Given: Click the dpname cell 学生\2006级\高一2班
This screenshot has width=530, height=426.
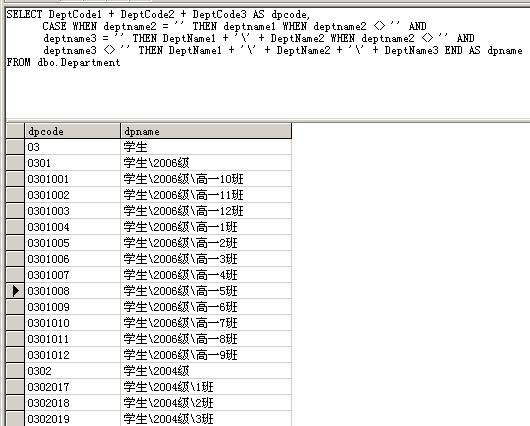Looking at the screenshot, I should point(206,243).
